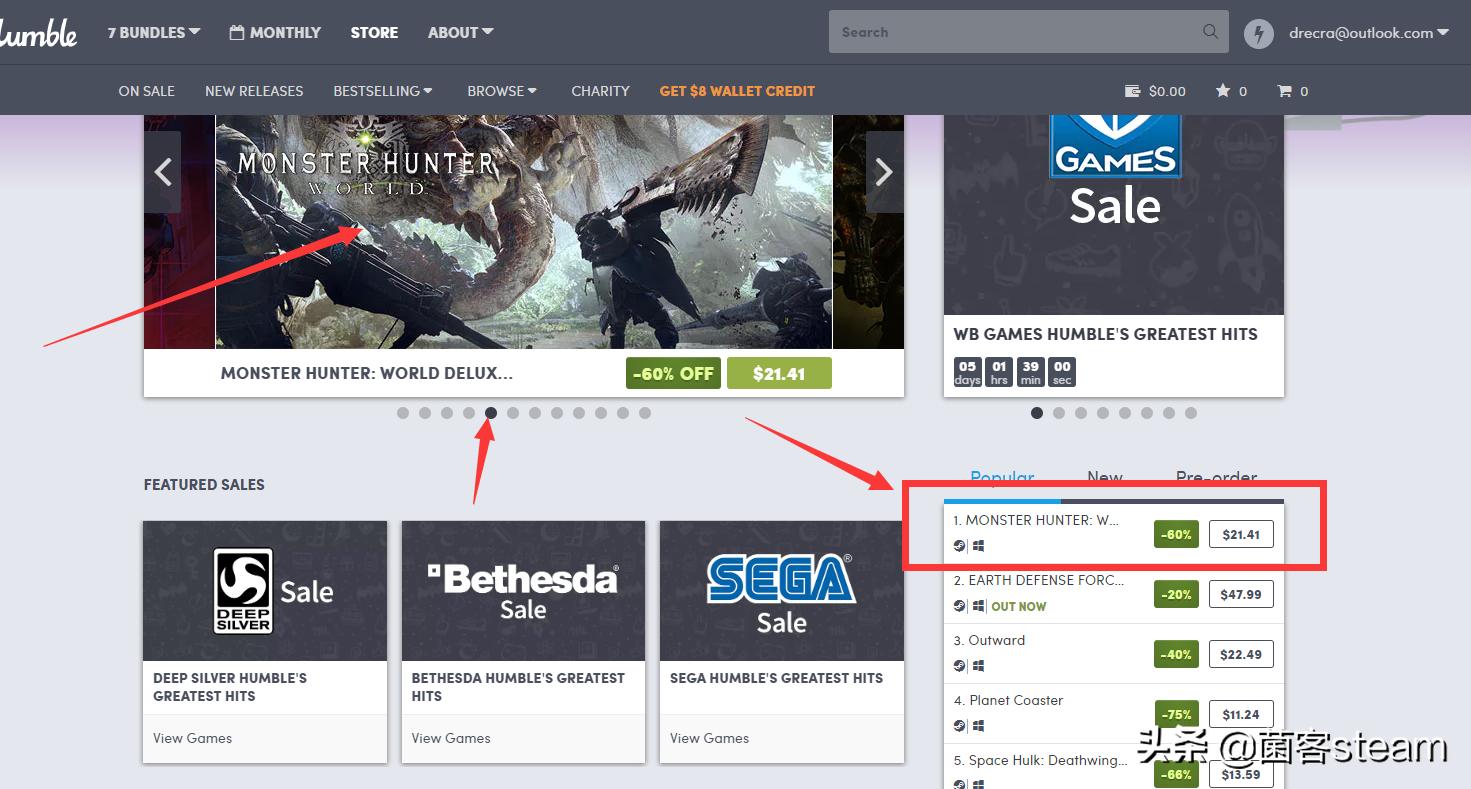This screenshot has height=789, width=1471.
Task: Switch to the Pre-order tab
Action: (1216, 478)
